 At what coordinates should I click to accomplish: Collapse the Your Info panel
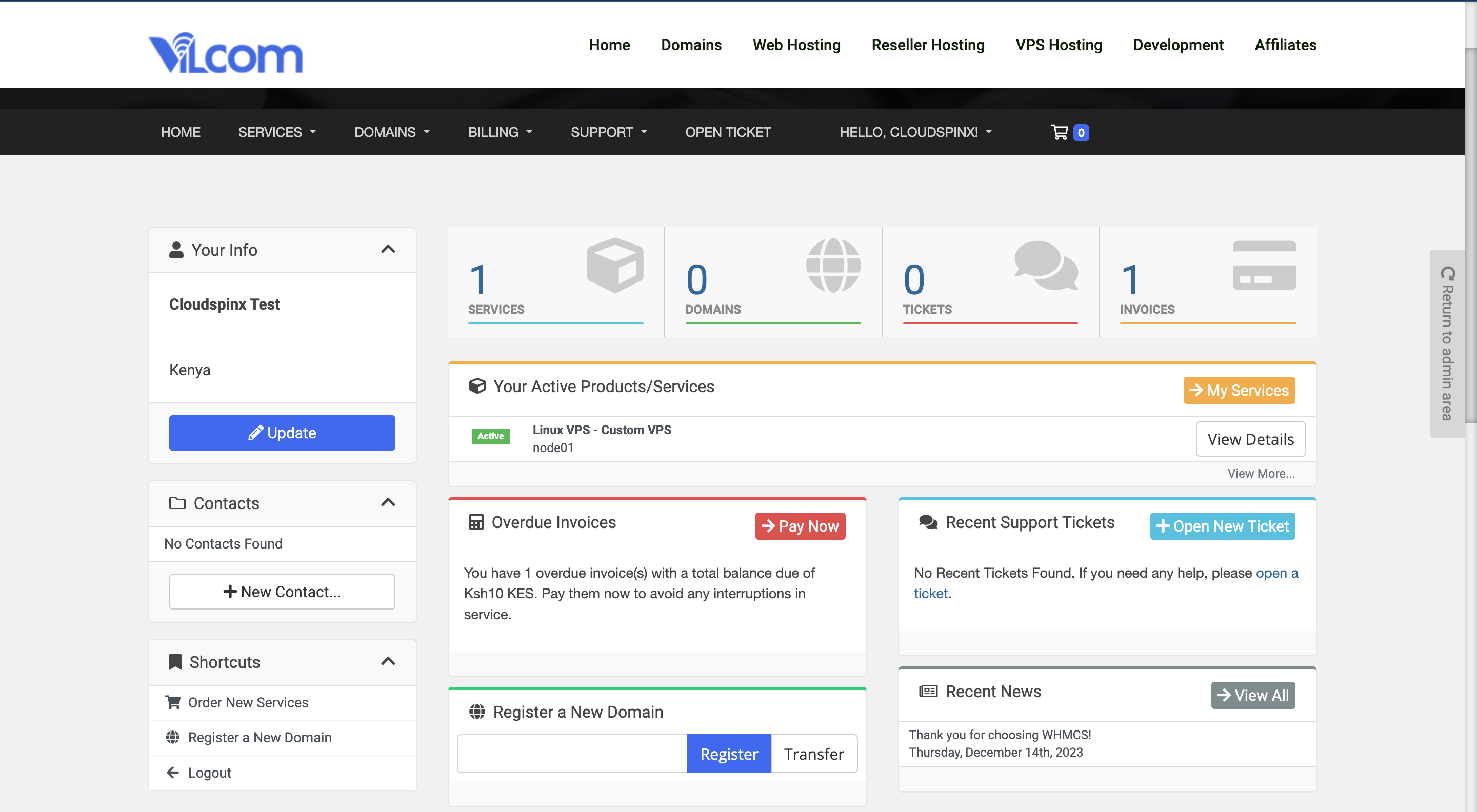(x=388, y=249)
